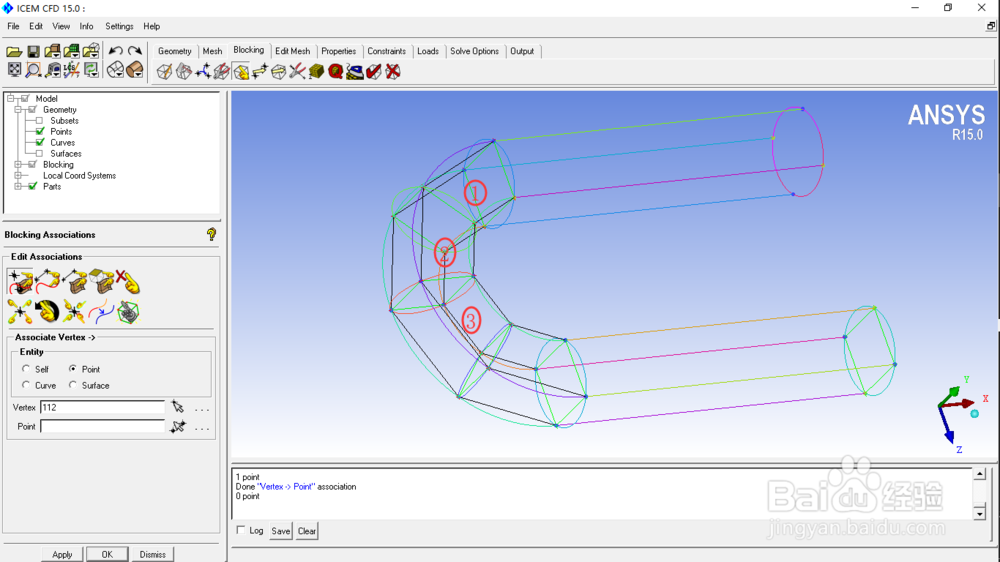Screen dimensions: 1000x562
Task: Select the Point entity radio button
Action: click(x=73, y=369)
